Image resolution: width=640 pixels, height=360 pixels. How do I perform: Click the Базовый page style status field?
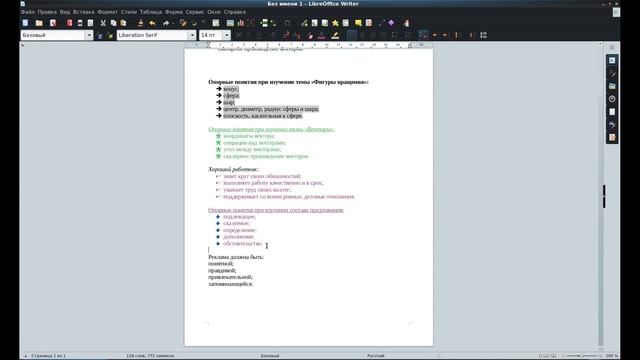point(270,356)
